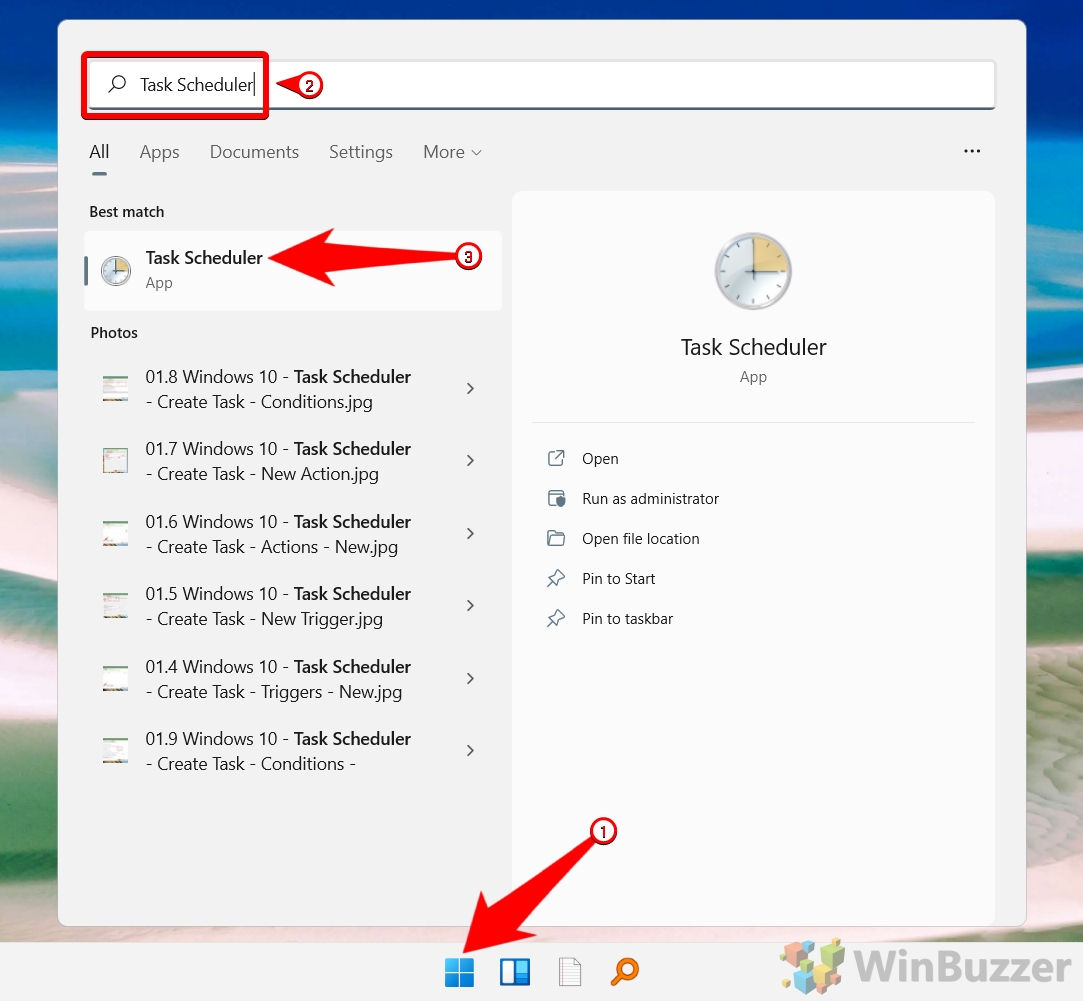Click the orange search magnifier taskbar icon
Viewport: 1083px width, 1001px height.
(625, 972)
